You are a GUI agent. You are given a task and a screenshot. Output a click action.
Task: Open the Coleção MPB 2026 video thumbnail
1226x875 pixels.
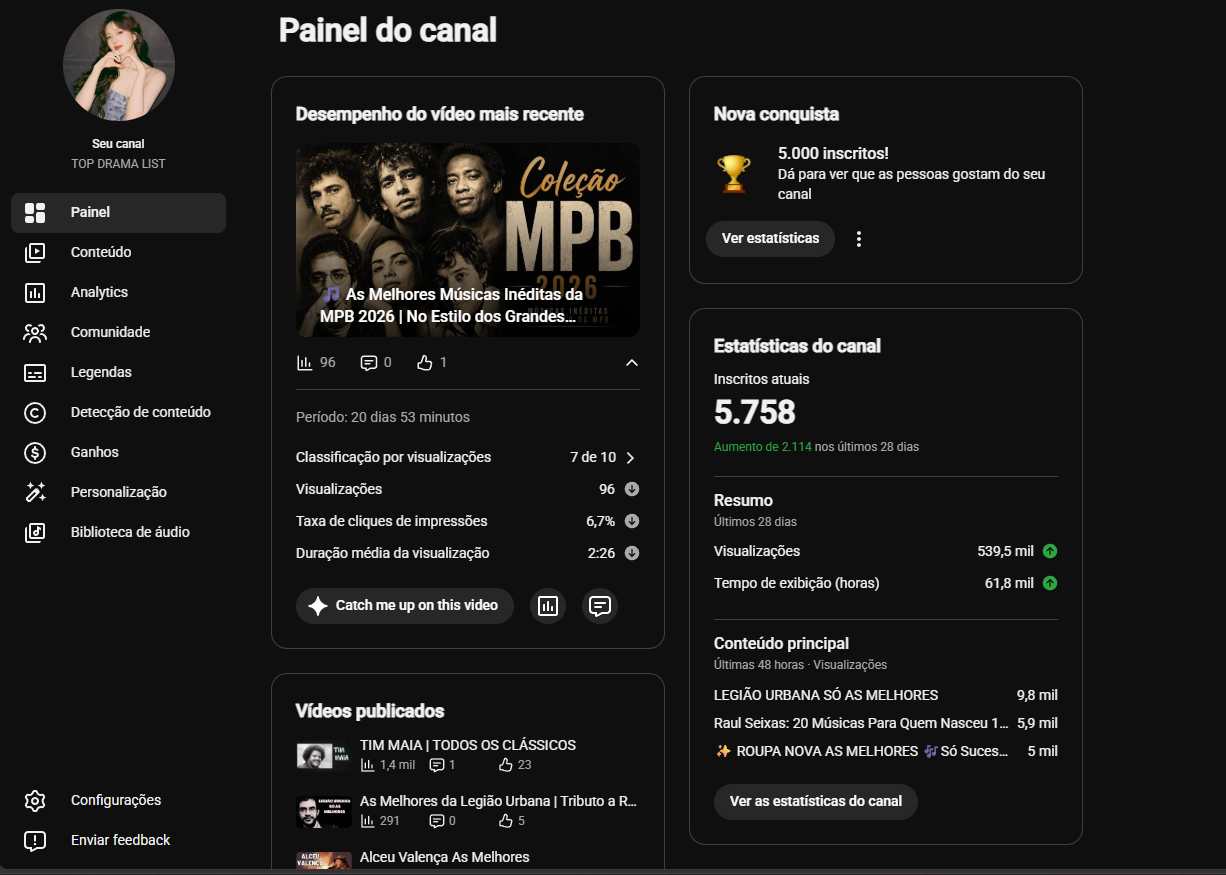468,240
